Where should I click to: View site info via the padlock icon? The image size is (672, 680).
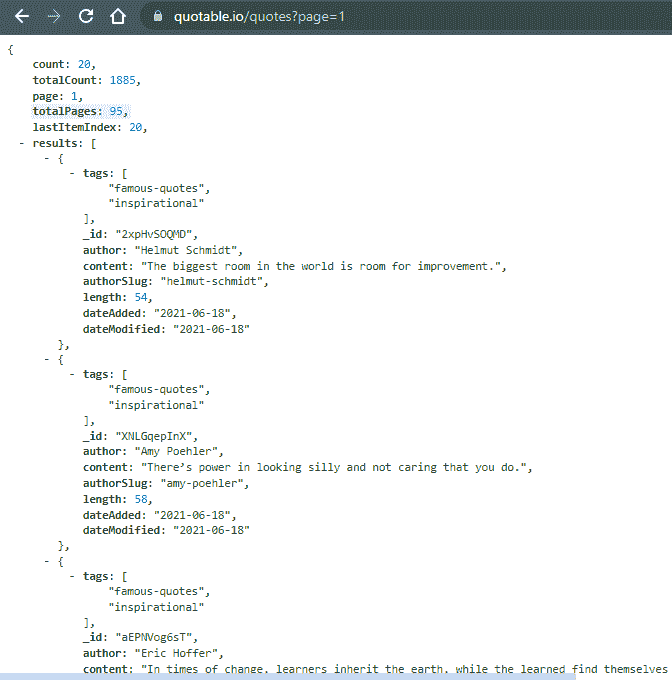coord(157,17)
